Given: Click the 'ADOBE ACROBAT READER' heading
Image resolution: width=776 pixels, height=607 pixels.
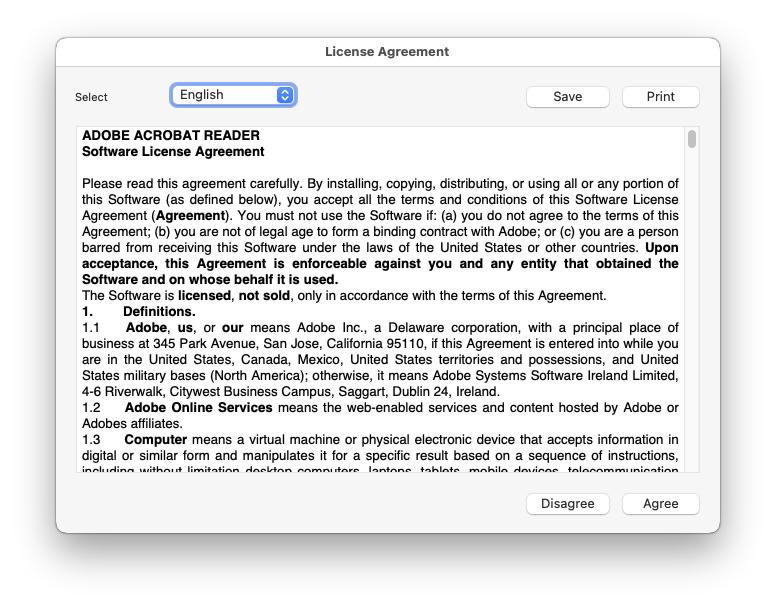Looking at the screenshot, I should (171, 136).
